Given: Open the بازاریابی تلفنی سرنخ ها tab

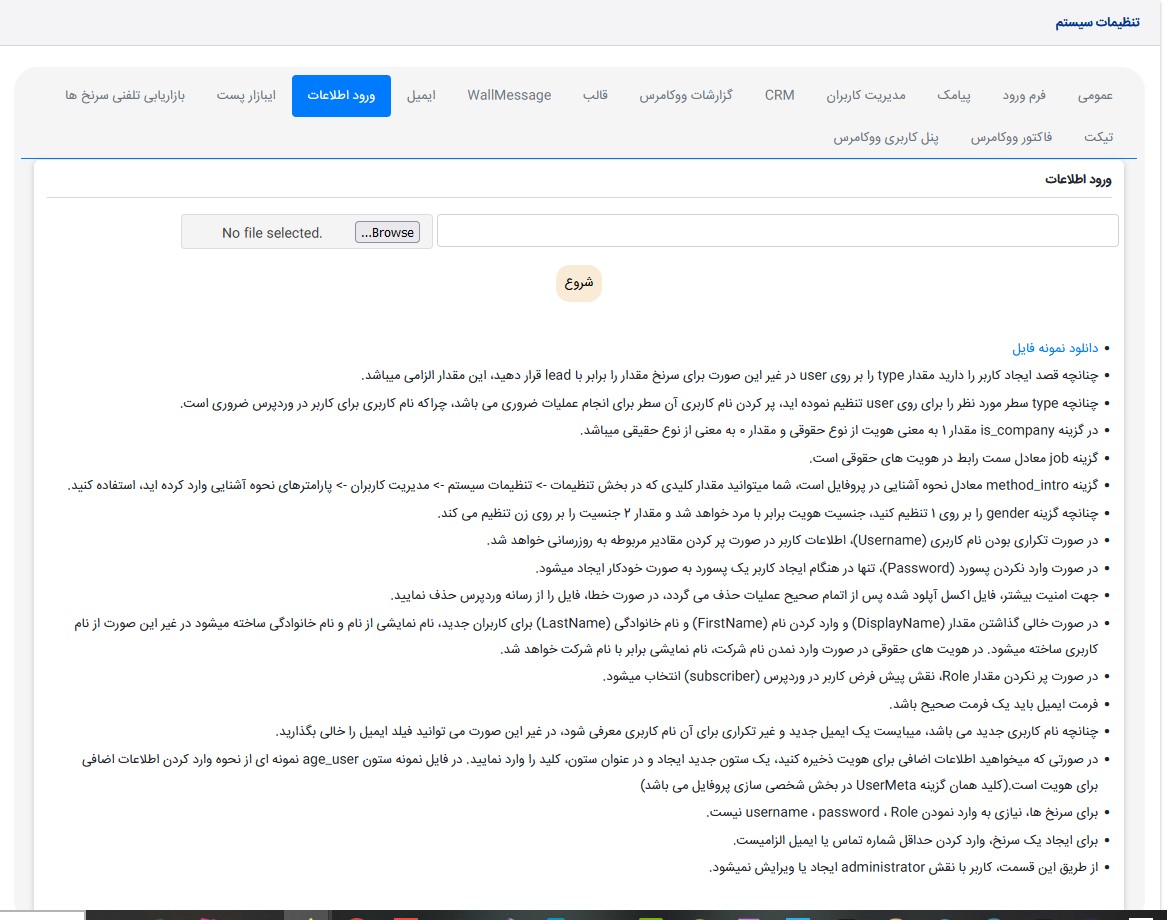Looking at the screenshot, I should [125, 96].
